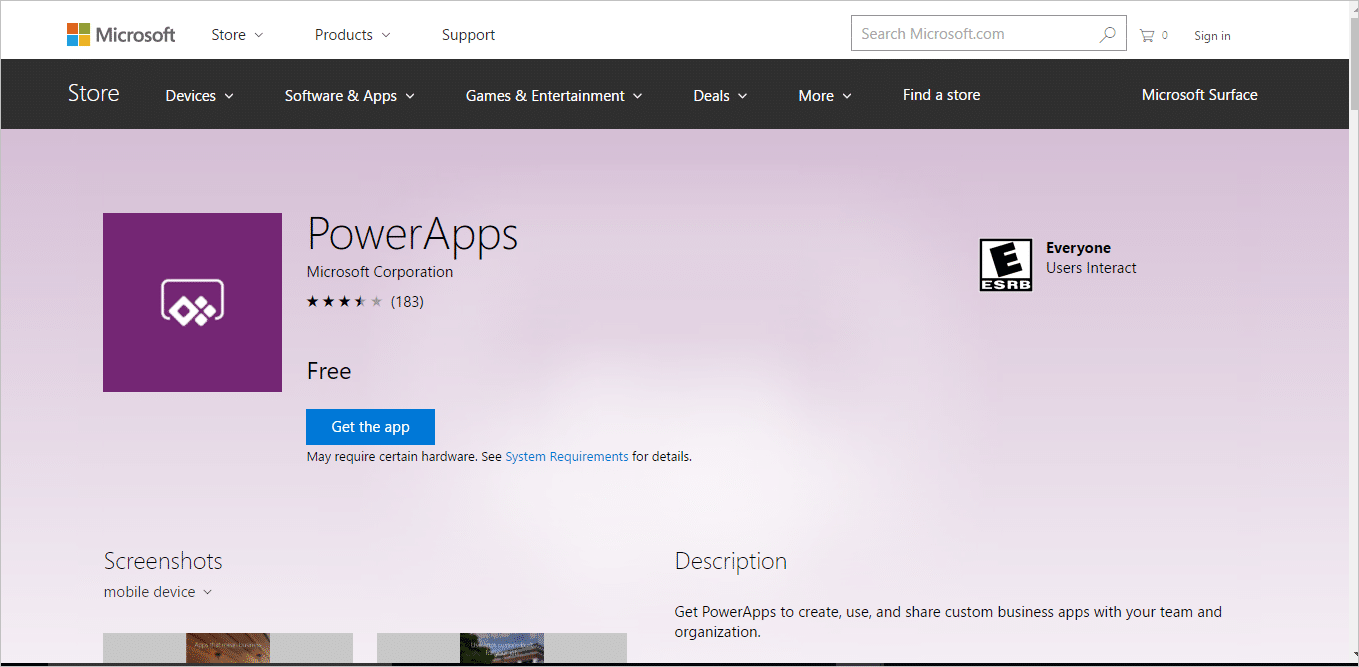Viewport: 1359px width, 667px height.
Task: Go to the Support page
Action: 468,35
